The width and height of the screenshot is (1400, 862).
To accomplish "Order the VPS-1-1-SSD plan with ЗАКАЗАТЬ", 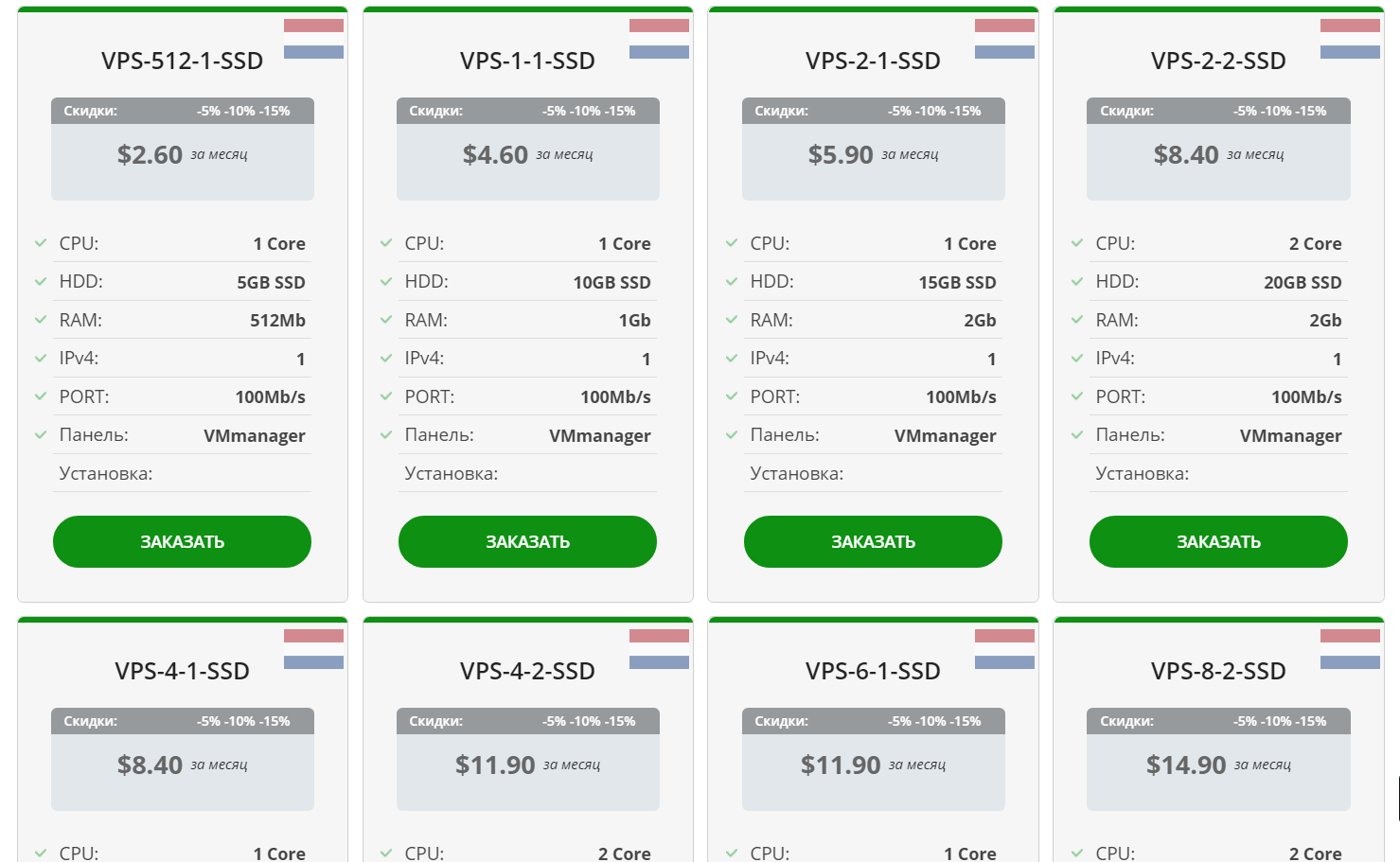I will 527,541.
